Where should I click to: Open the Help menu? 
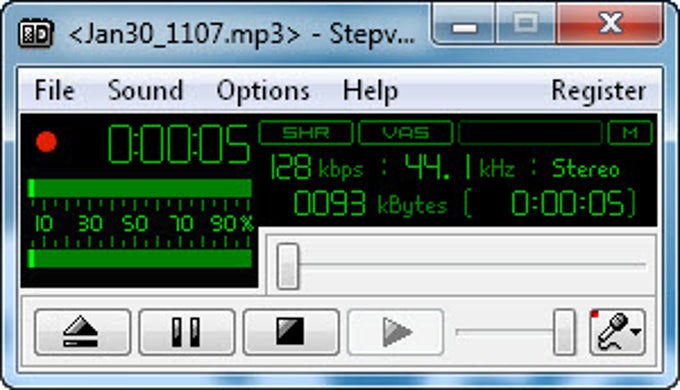click(370, 90)
